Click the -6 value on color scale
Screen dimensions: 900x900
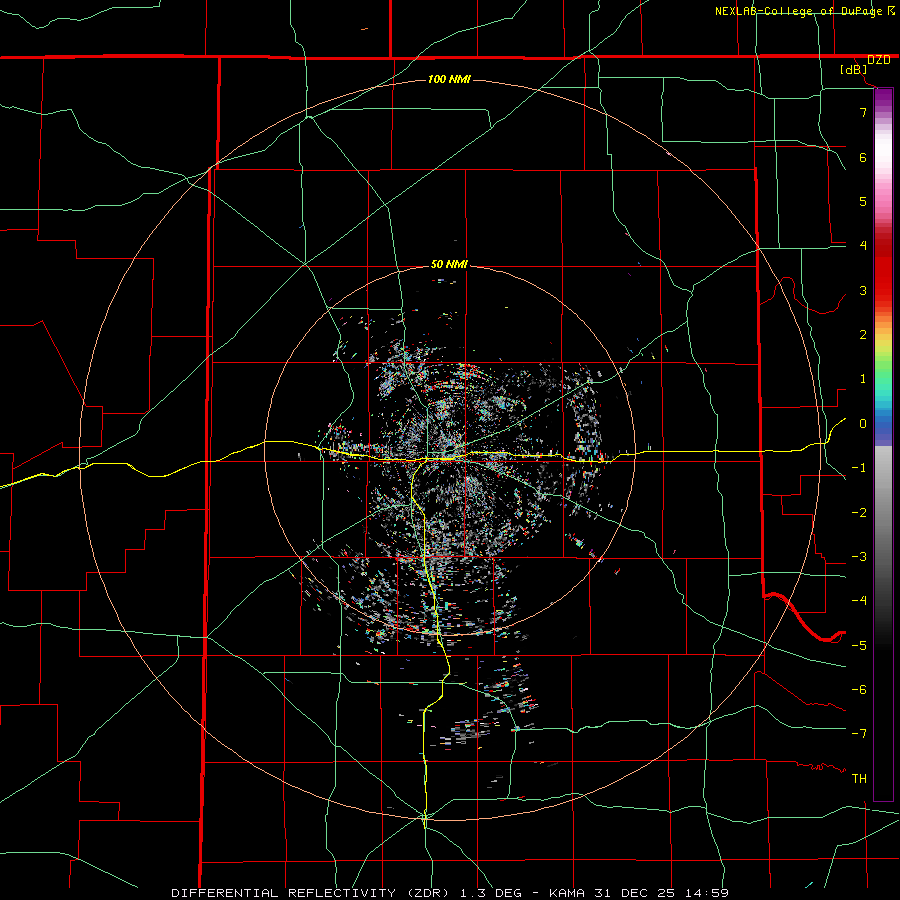coord(859,689)
